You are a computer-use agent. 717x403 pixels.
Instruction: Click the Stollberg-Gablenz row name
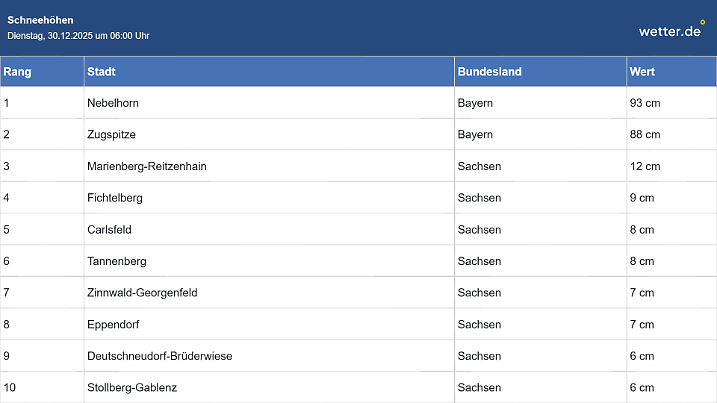132,387
